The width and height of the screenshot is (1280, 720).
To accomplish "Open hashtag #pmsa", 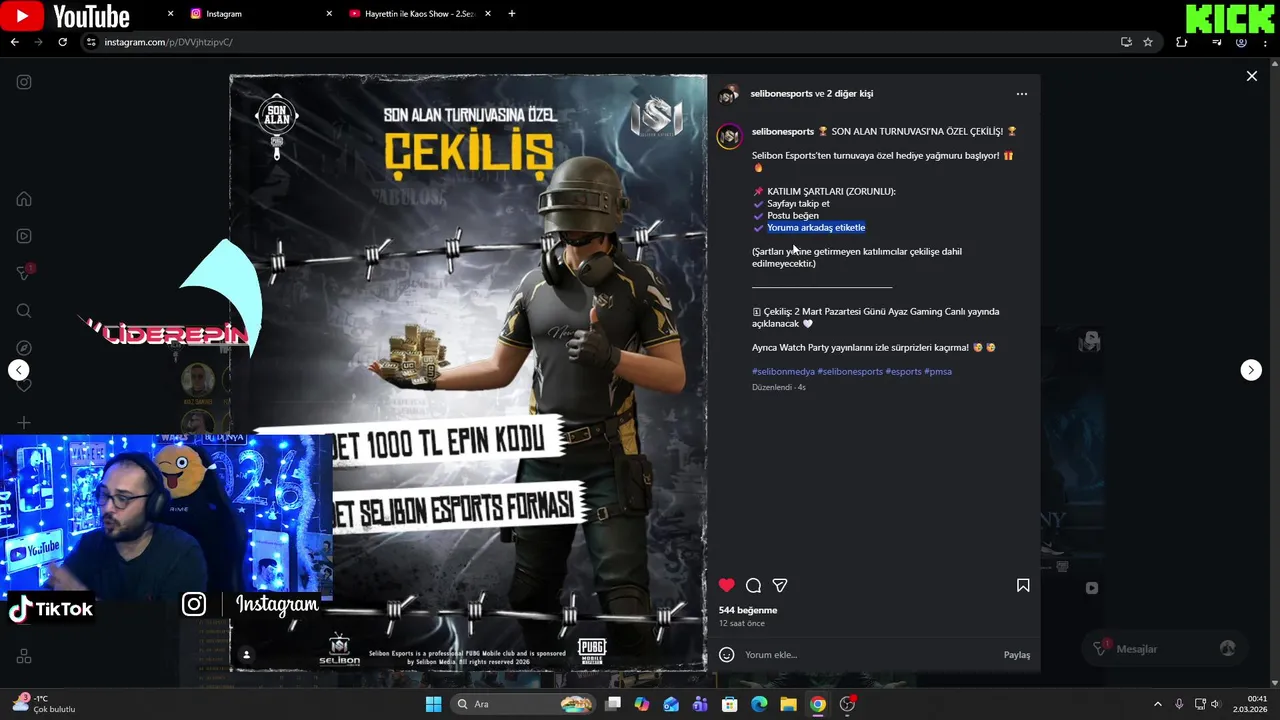I will (938, 371).
